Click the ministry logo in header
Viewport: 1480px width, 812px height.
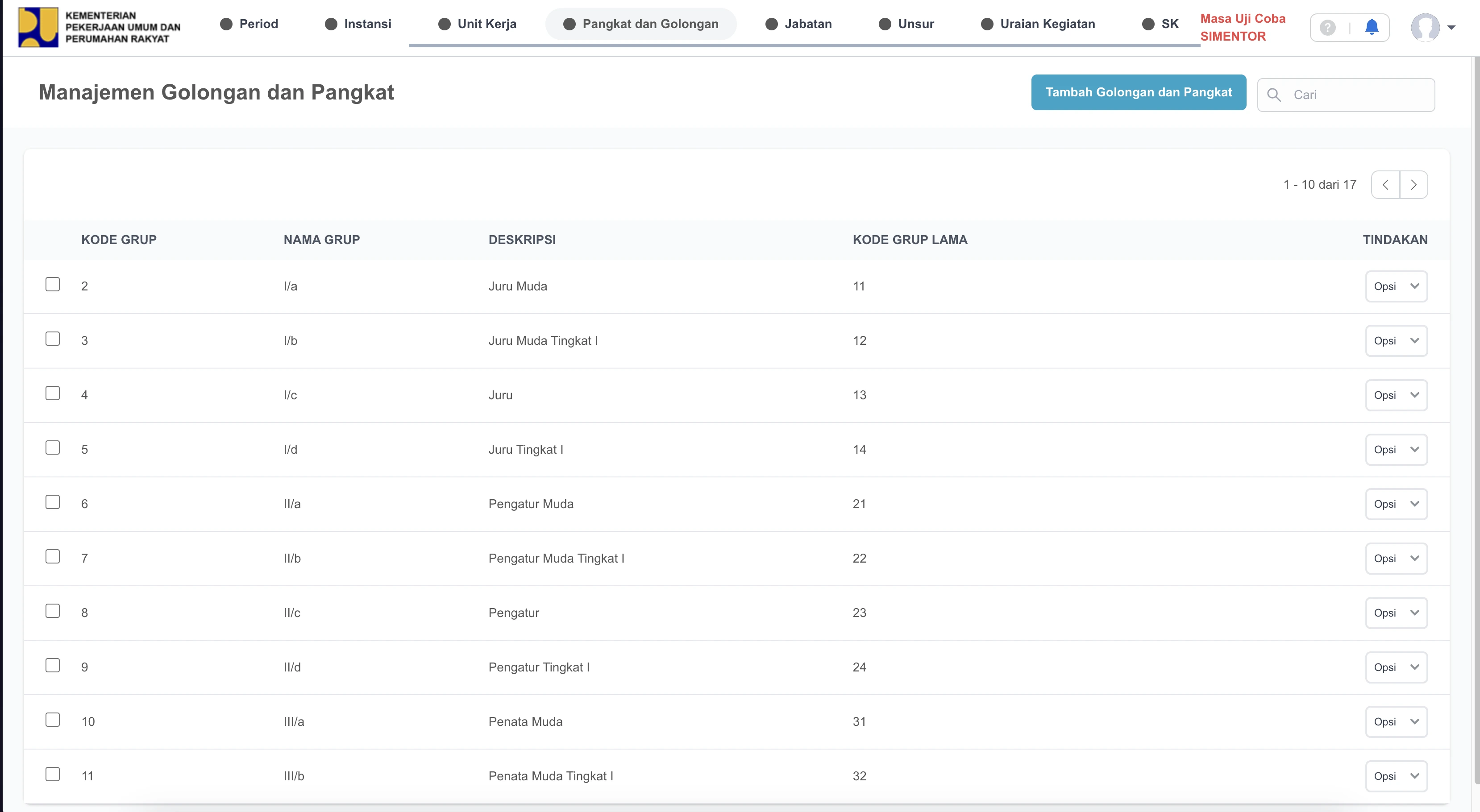coord(38,26)
